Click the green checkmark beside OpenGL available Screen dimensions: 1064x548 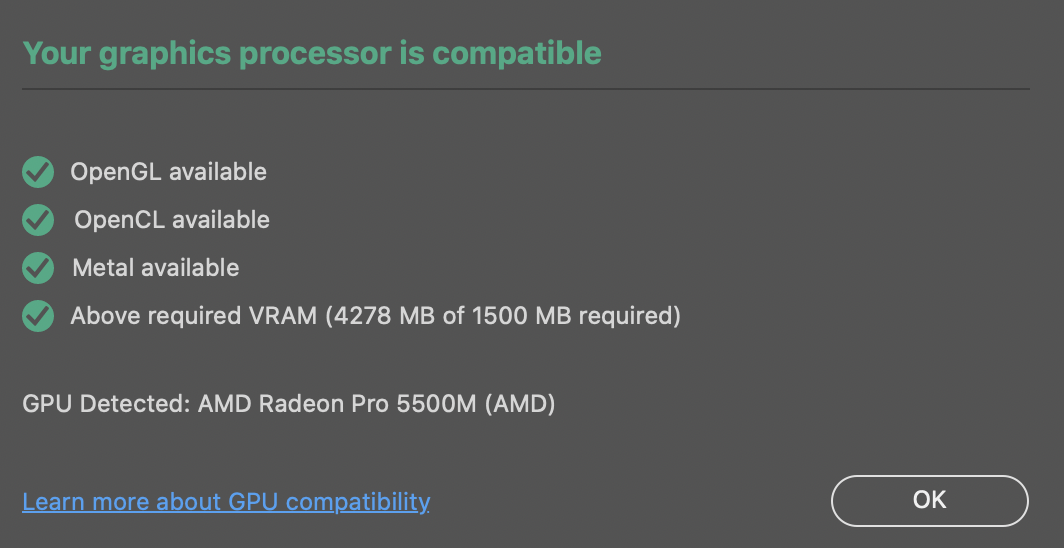coord(38,172)
